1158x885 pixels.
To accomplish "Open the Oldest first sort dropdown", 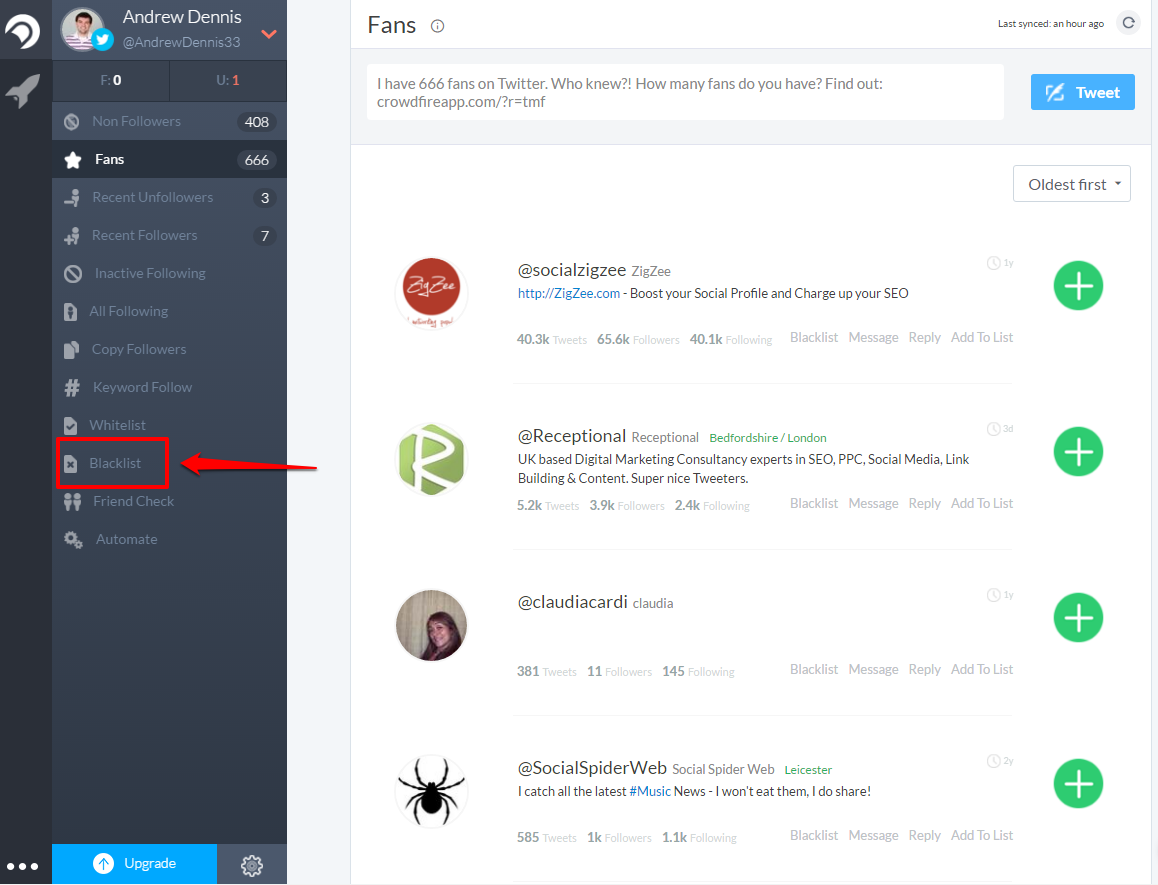I will tap(1072, 184).
